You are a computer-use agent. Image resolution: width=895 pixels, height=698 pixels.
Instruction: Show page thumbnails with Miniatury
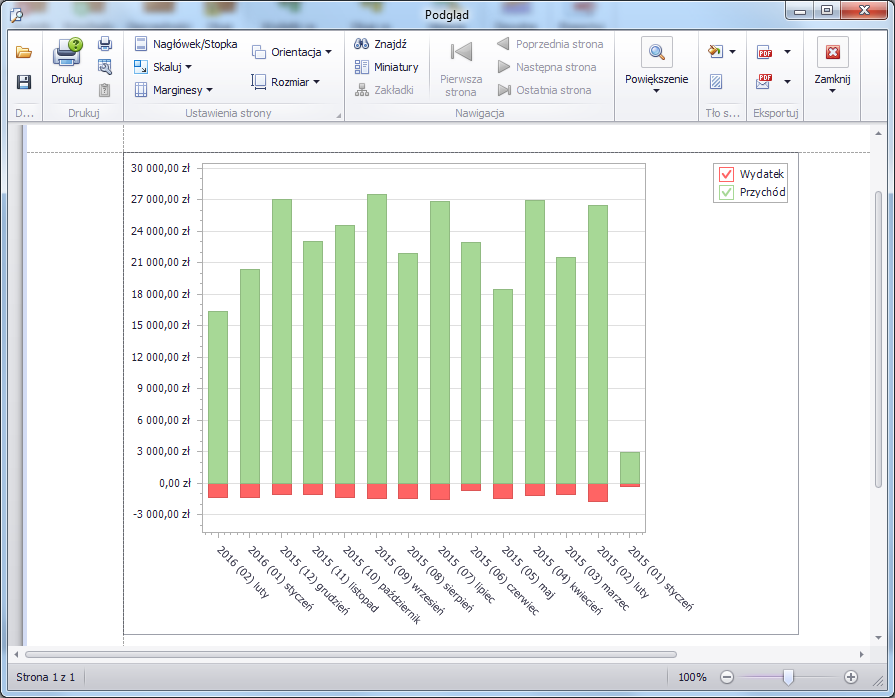pyautogui.click(x=386, y=67)
